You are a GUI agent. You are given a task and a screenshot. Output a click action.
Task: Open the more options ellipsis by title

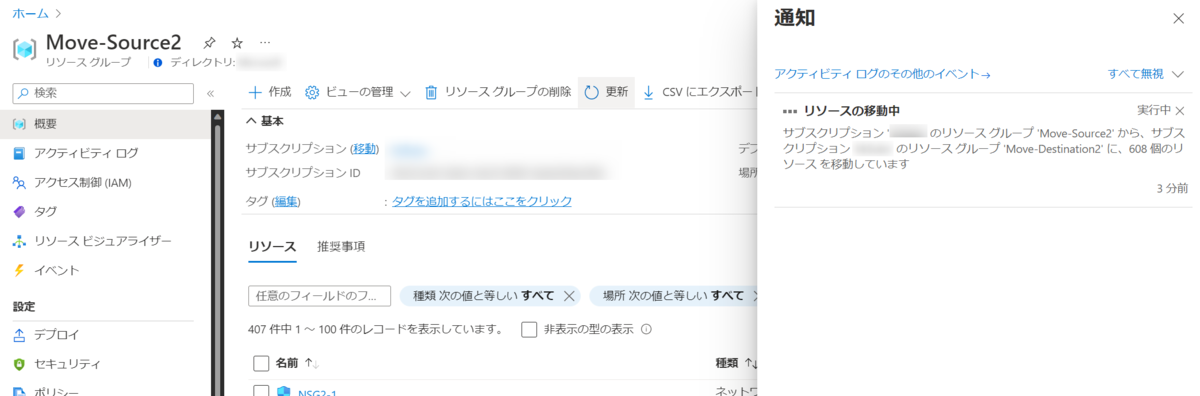[x=265, y=43]
